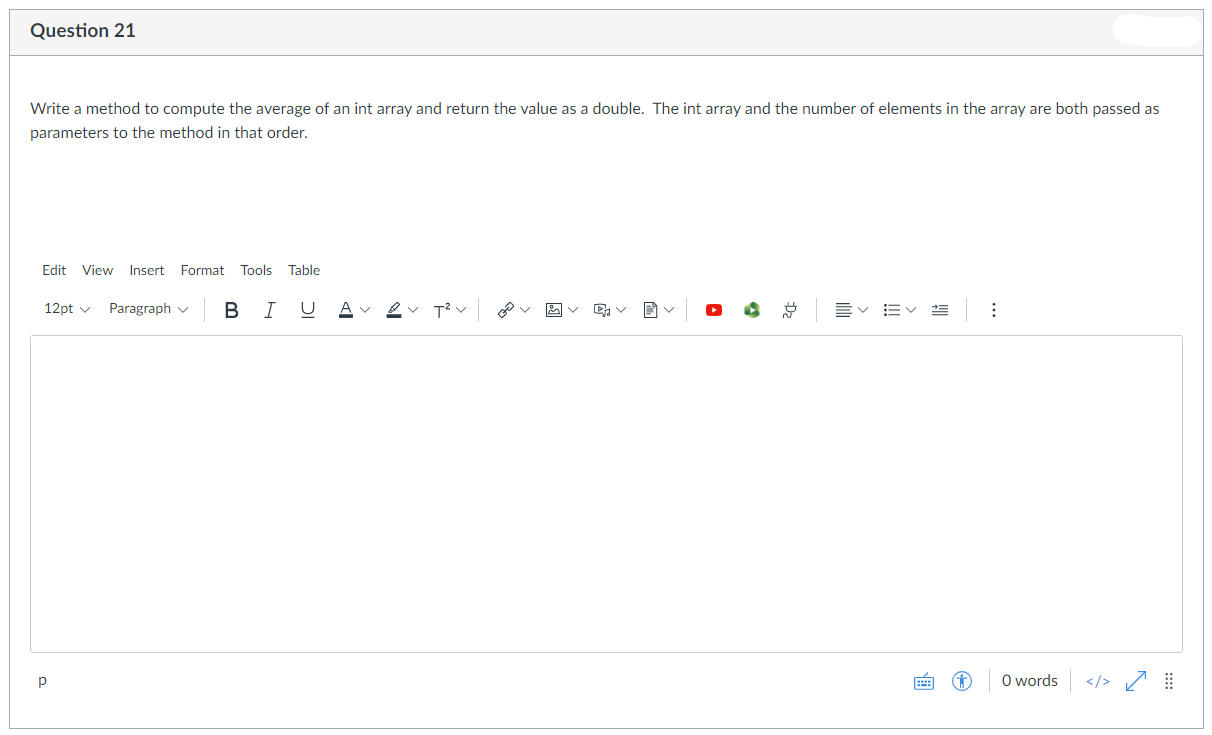Open the Table menu
This screenshot has width=1212, height=735.
(x=303, y=270)
